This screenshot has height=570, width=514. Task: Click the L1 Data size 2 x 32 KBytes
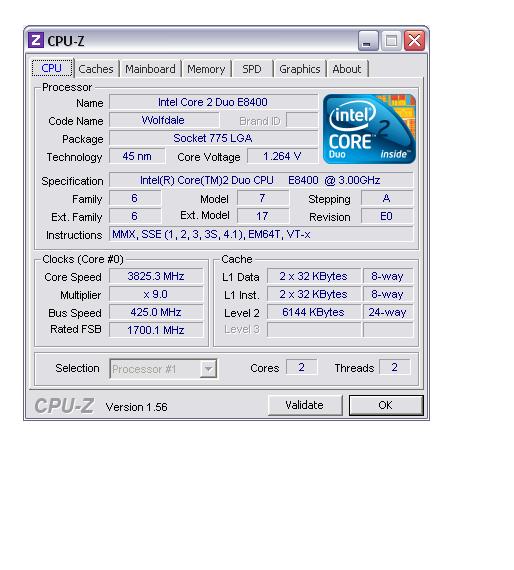pos(314,276)
